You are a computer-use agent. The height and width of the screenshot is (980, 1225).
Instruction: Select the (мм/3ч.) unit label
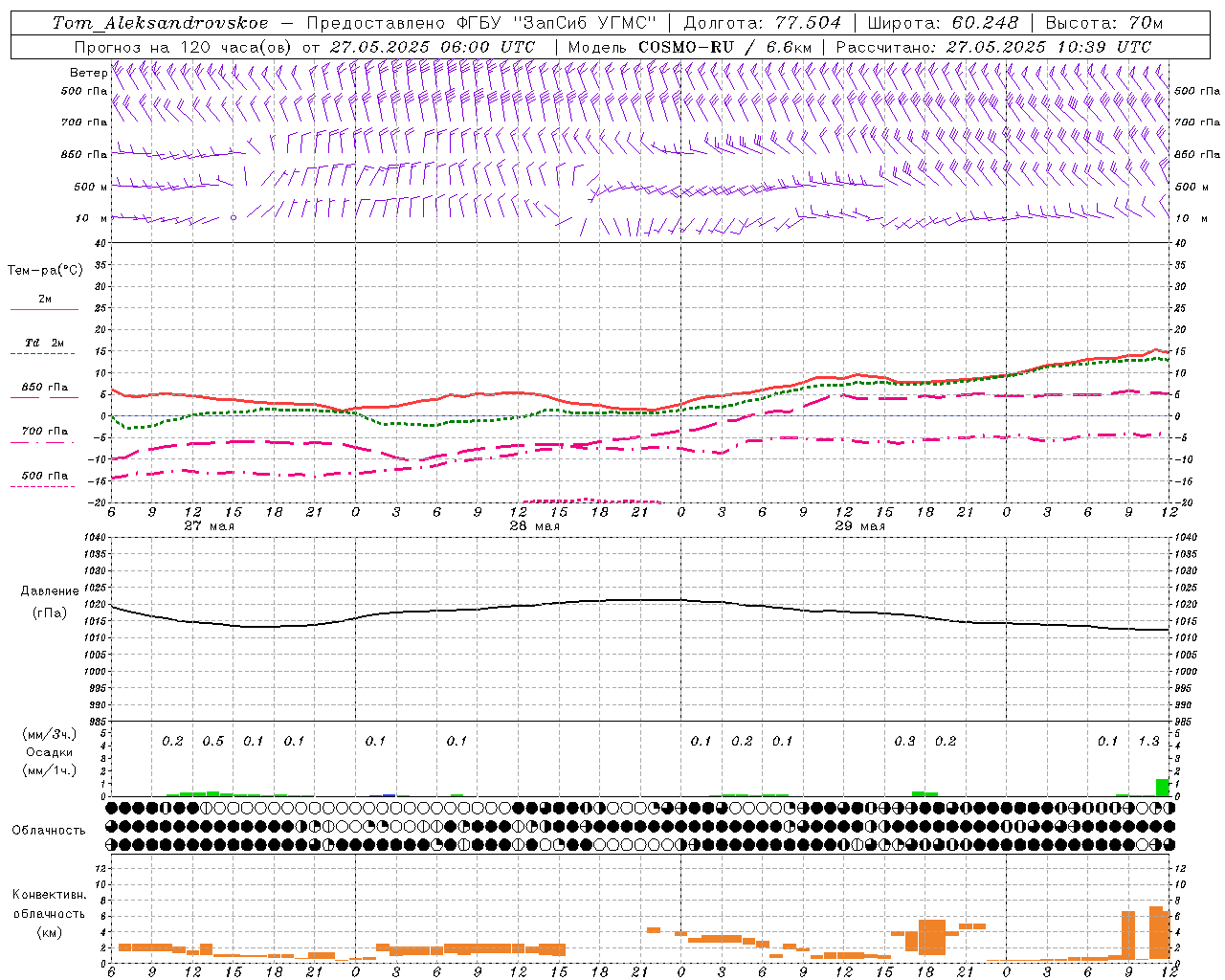[x=48, y=734]
